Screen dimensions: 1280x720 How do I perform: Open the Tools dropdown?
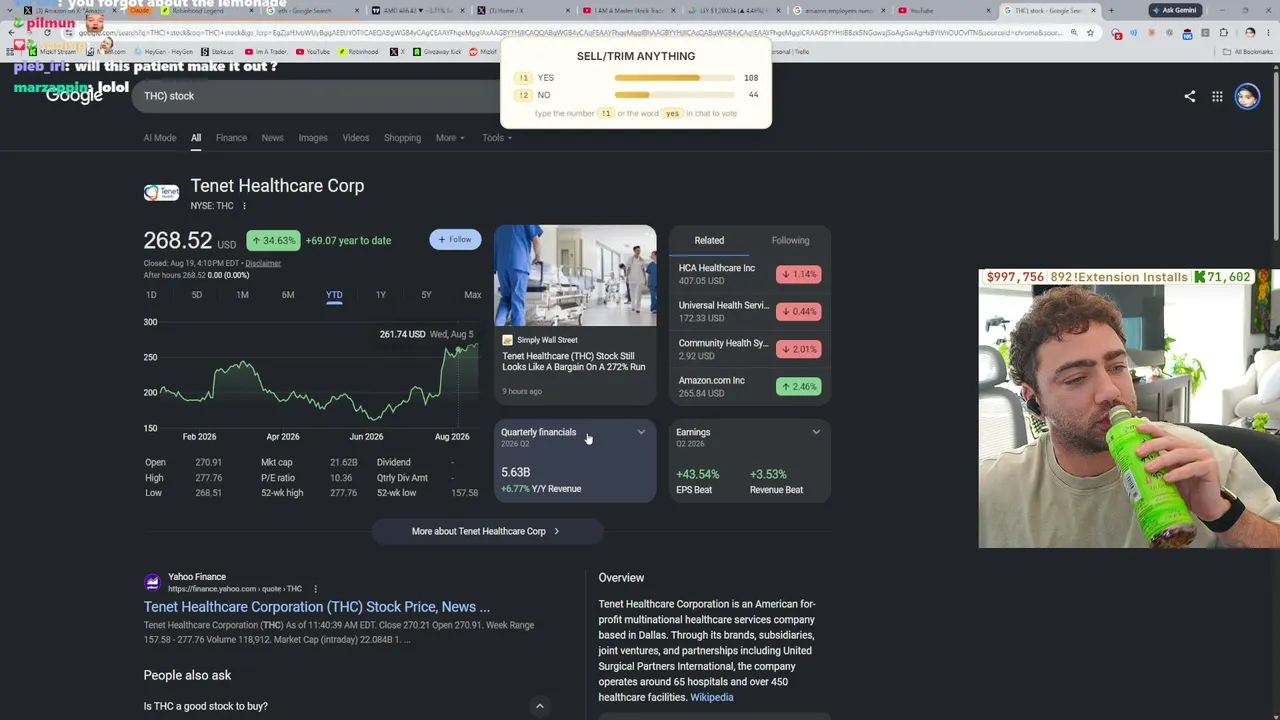click(497, 138)
